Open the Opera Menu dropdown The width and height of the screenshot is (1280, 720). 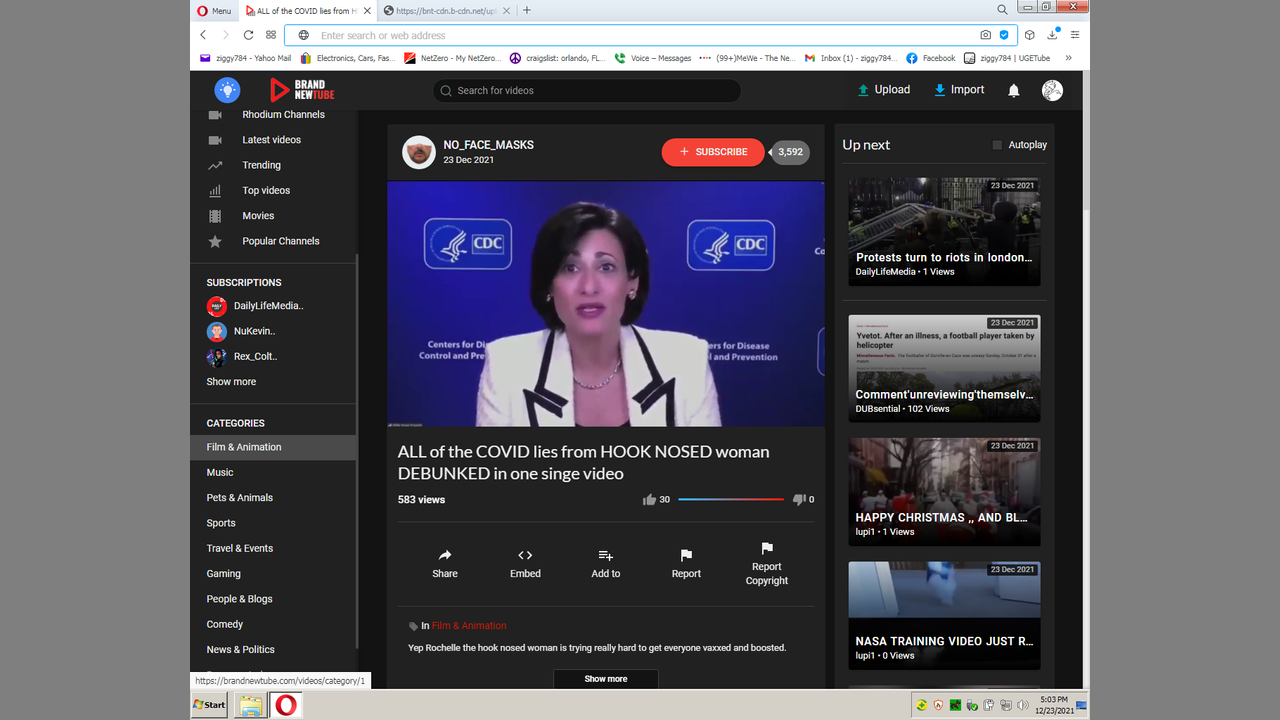coord(213,11)
